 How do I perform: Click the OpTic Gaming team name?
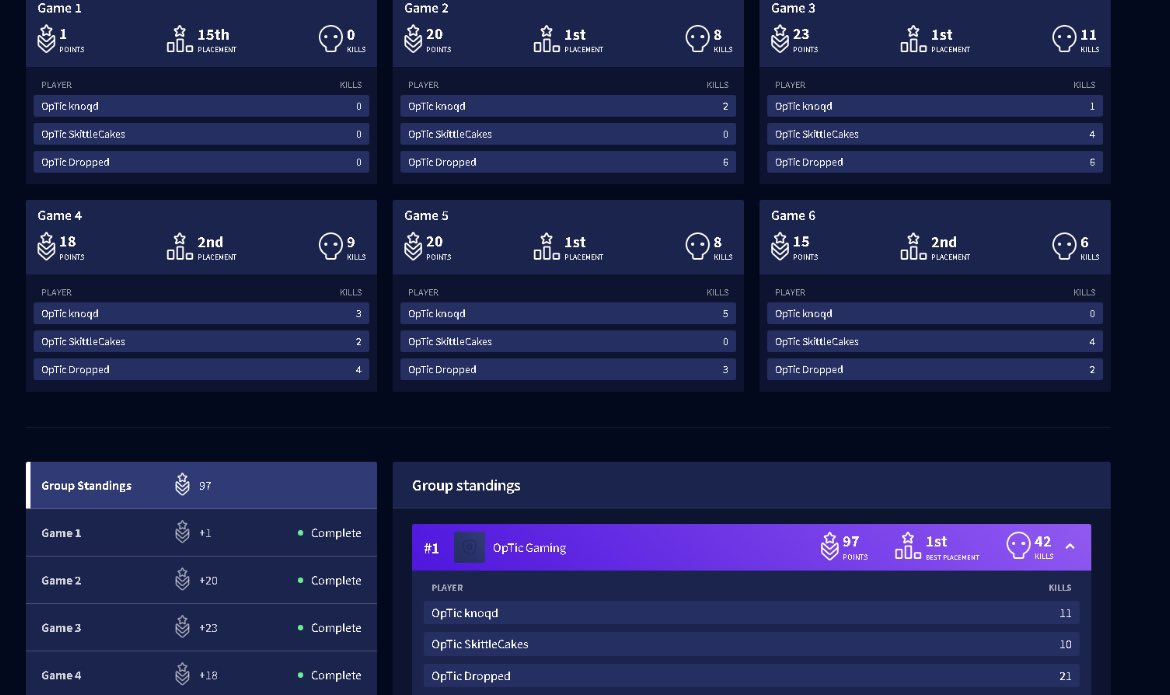[529, 548]
